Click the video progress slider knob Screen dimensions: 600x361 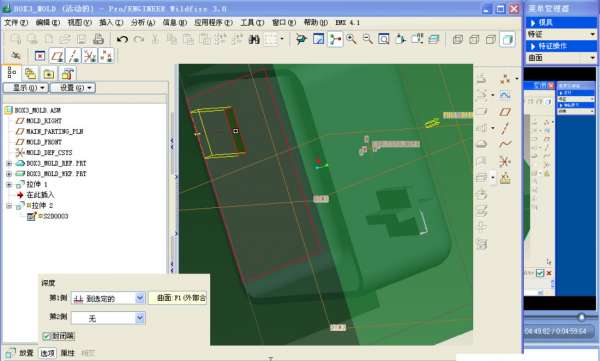tap(581, 317)
